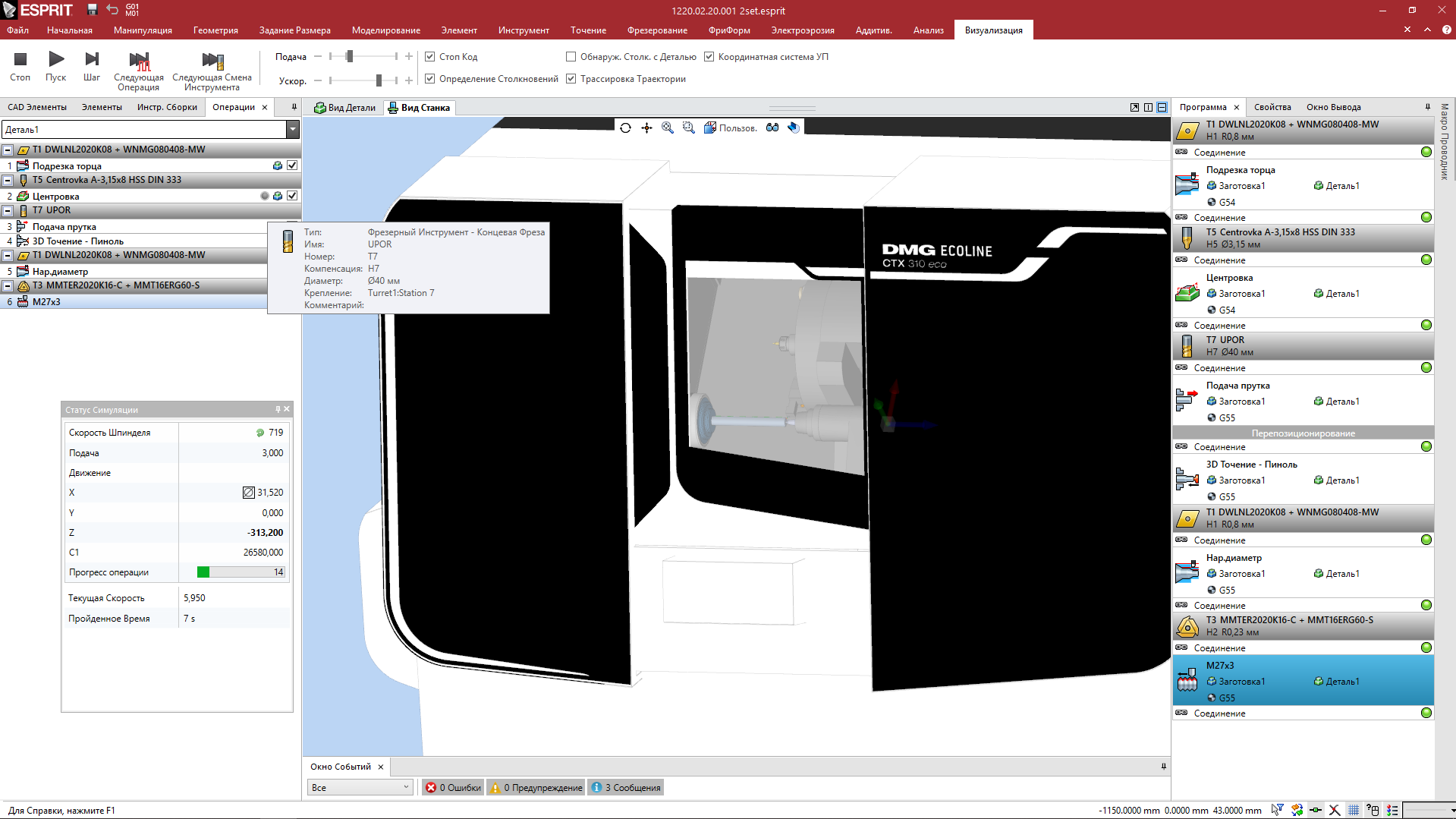
Task: Click Следующая Смена Инструмента icon
Action: [212, 61]
